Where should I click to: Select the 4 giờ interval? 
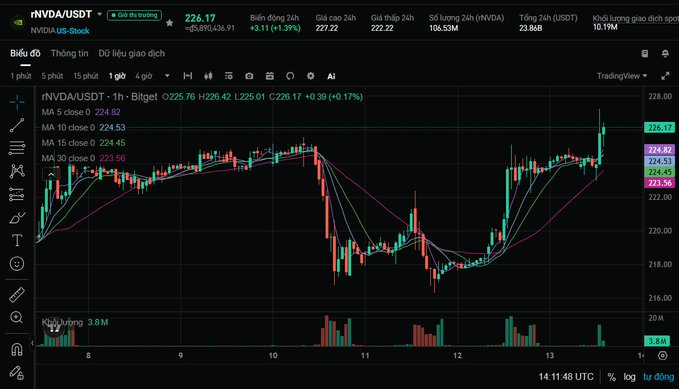click(x=144, y=76)
